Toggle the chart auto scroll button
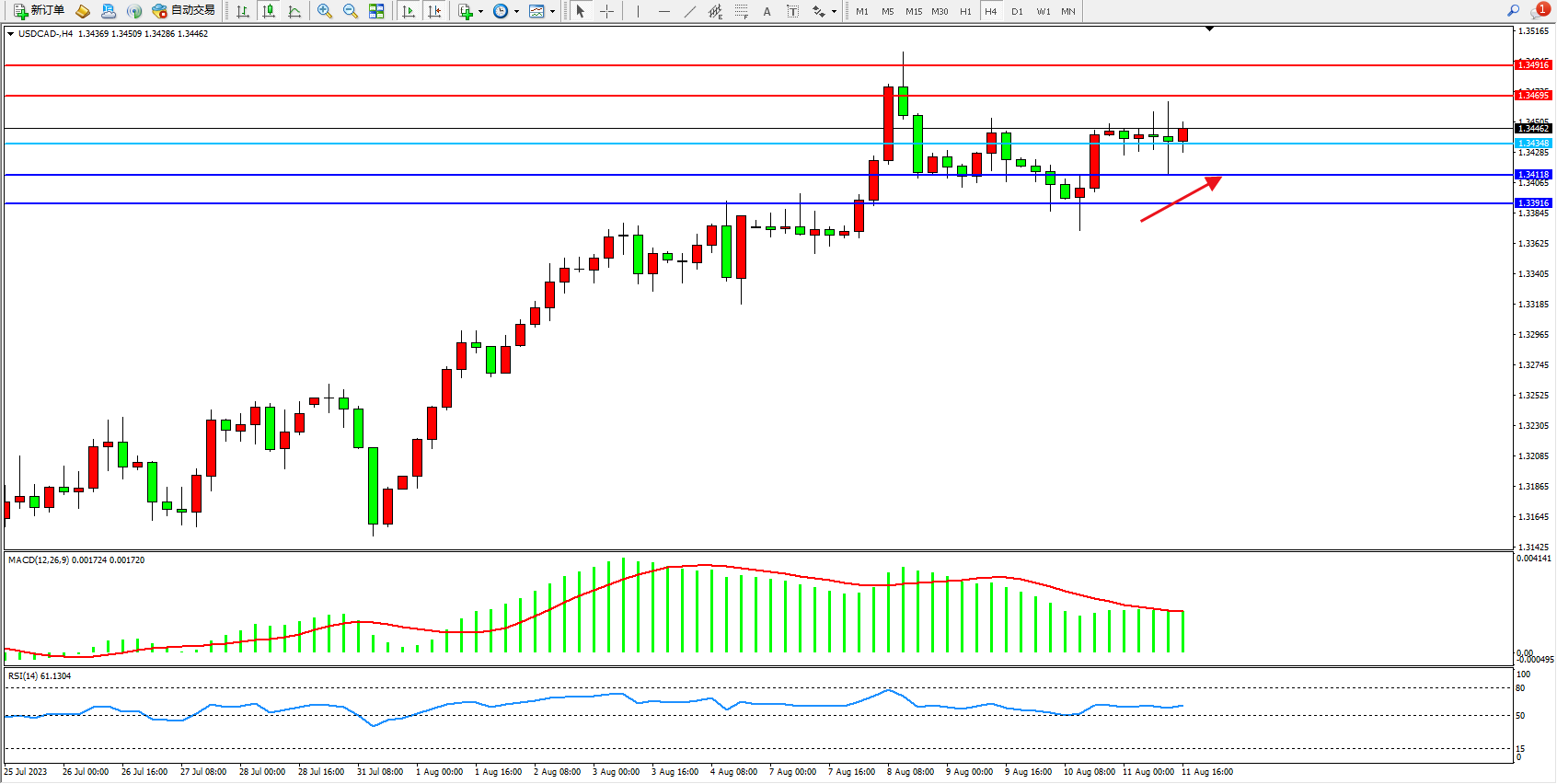The width and height of the screenshot is (1557, 784). [x=409, y=11]
